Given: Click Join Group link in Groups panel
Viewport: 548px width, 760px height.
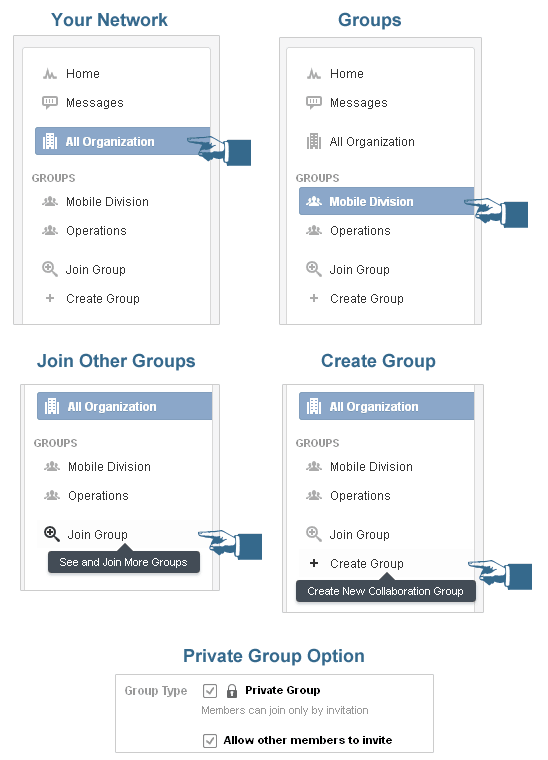Looking at the screenshot, I should [x=359, y=269].
